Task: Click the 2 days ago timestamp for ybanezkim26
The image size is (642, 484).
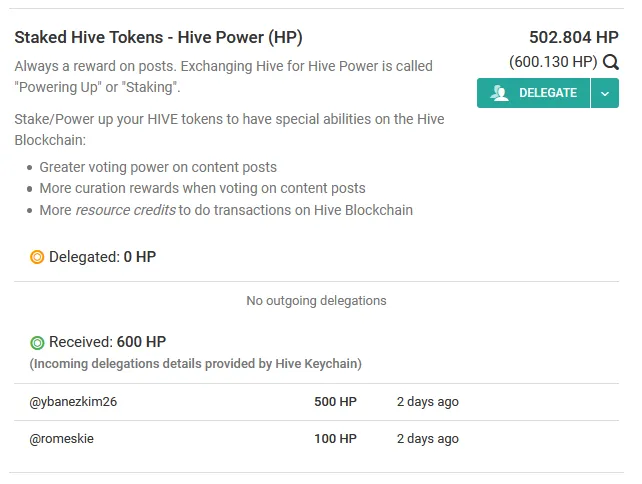Action: pos(427,402)
